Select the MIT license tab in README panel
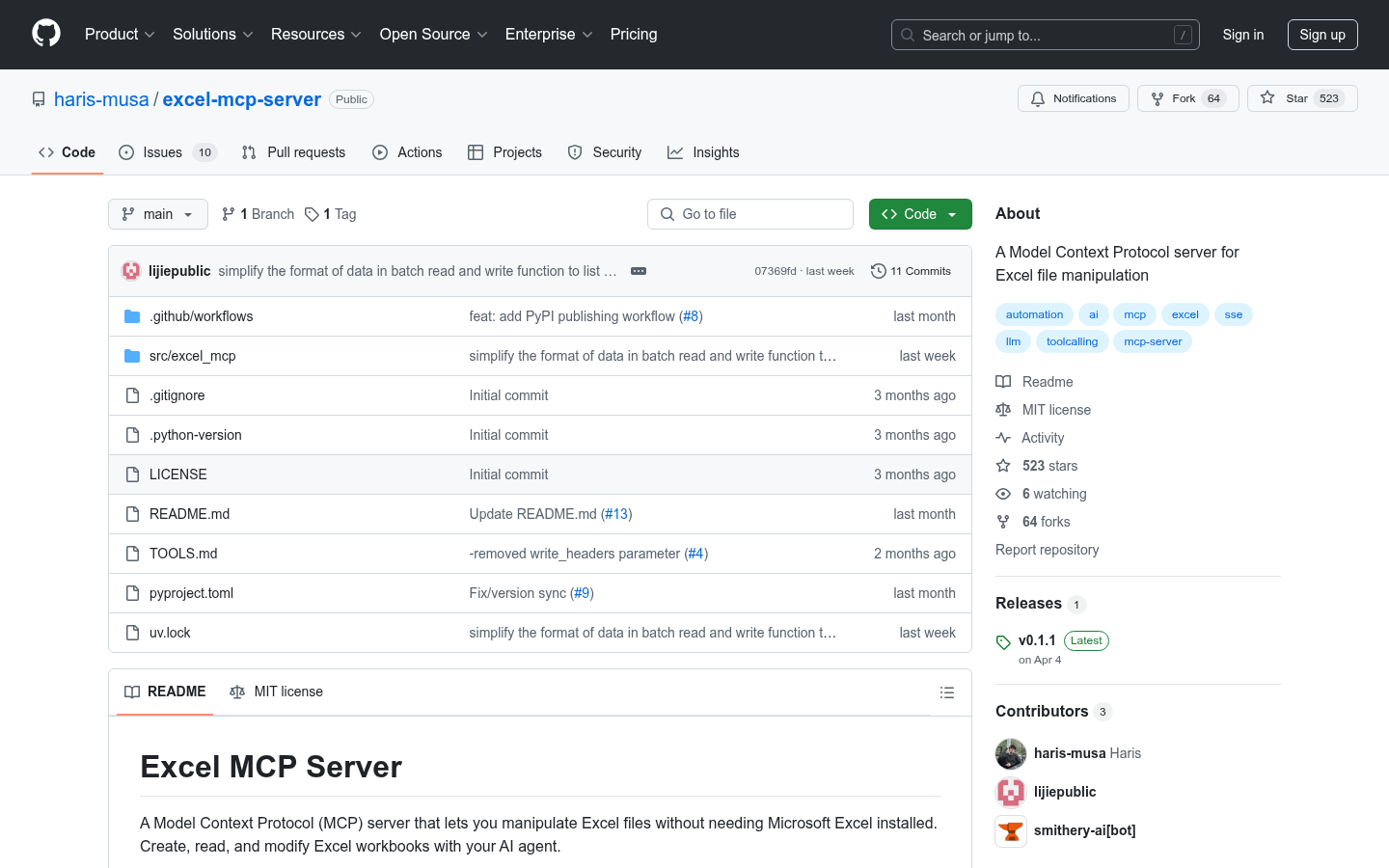The height and width of the screenshot is (868, 1389). tap(276, 692)
